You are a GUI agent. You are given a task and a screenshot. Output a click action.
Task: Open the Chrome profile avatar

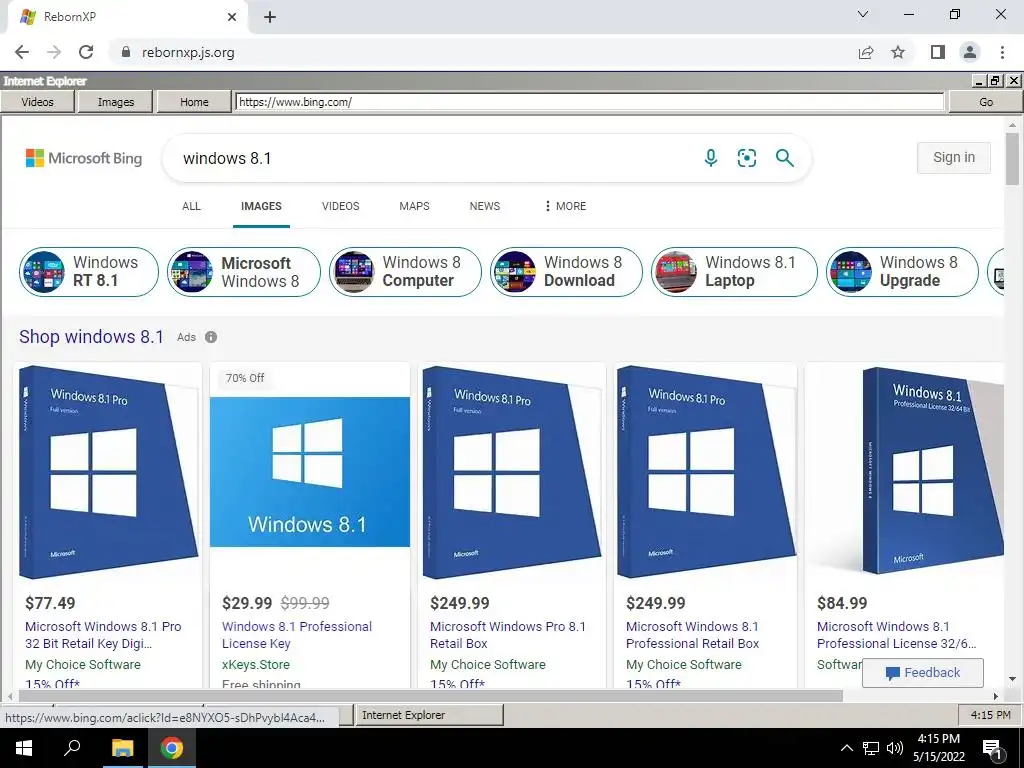[x=970, y=52]
